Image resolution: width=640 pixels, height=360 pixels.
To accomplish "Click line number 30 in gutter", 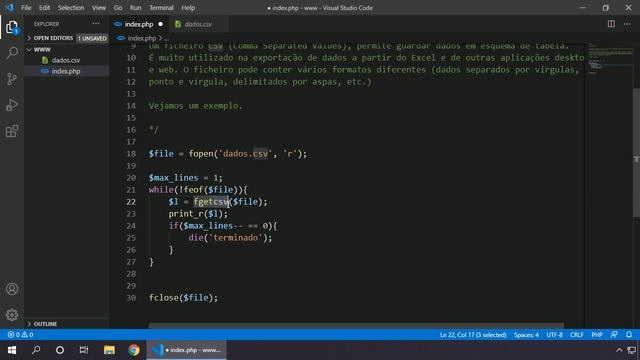I will coord(131,298).
